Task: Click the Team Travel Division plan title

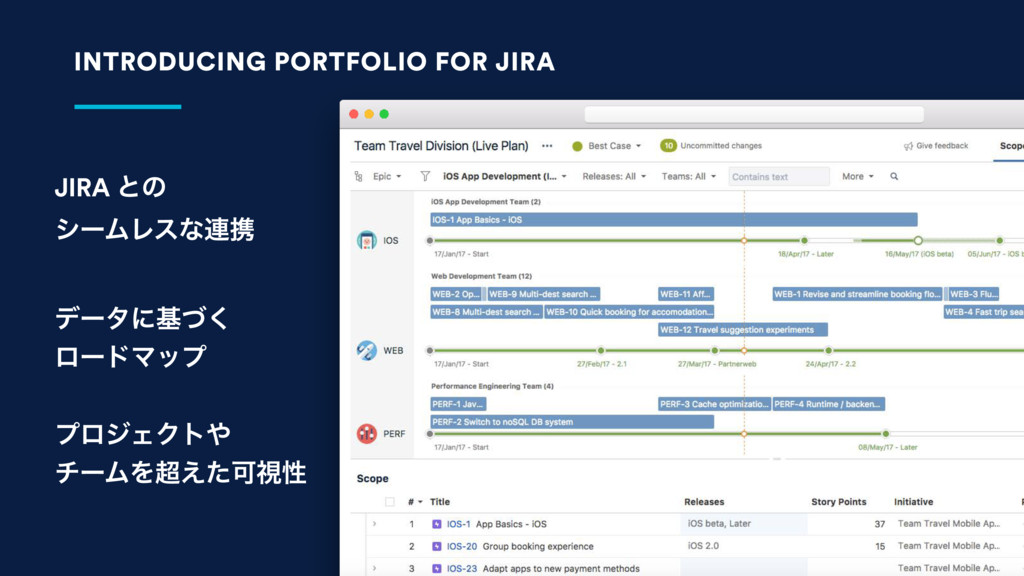Action: coord(441,146)
